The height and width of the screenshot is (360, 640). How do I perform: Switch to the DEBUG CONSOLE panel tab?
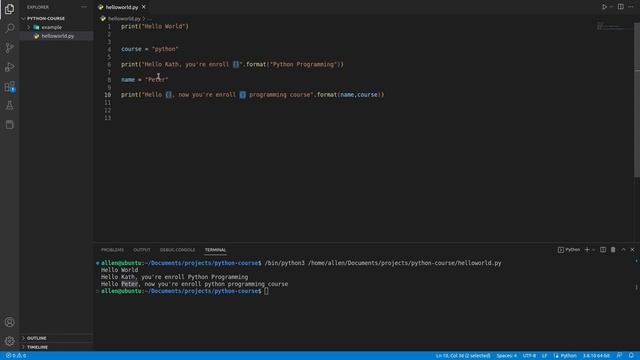(177, 250)
